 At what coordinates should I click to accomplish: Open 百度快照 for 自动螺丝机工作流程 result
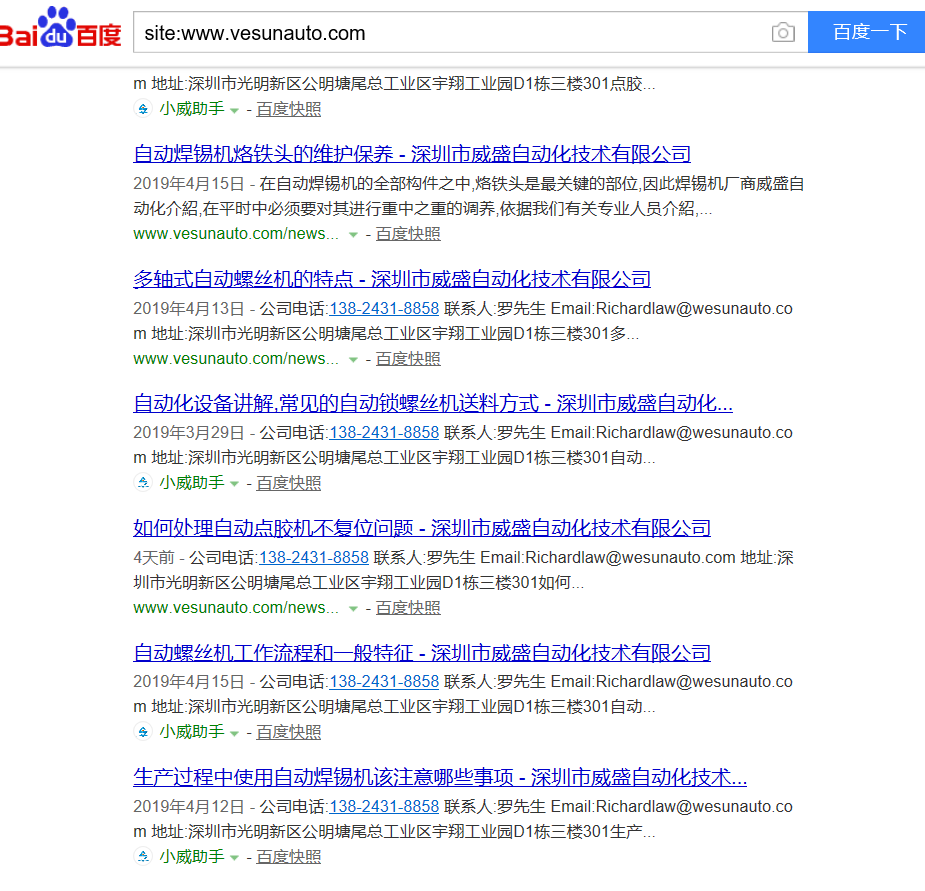[288, 732]
